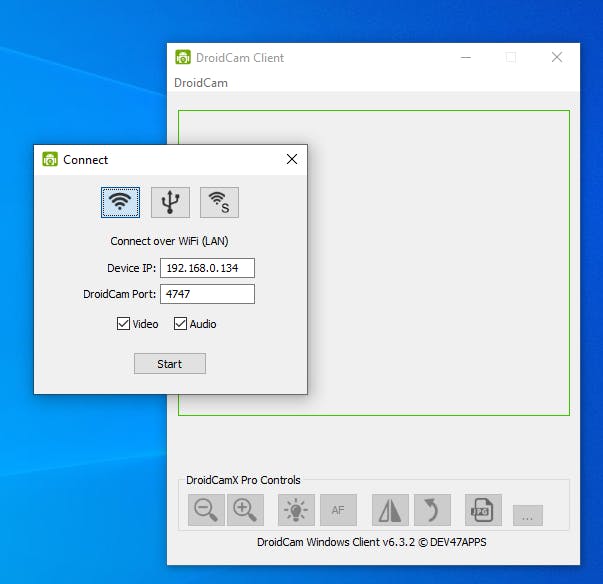Click the DroidCam Client title bar icon
Viewport: 603px width, 584px height.
pos(183,57)
